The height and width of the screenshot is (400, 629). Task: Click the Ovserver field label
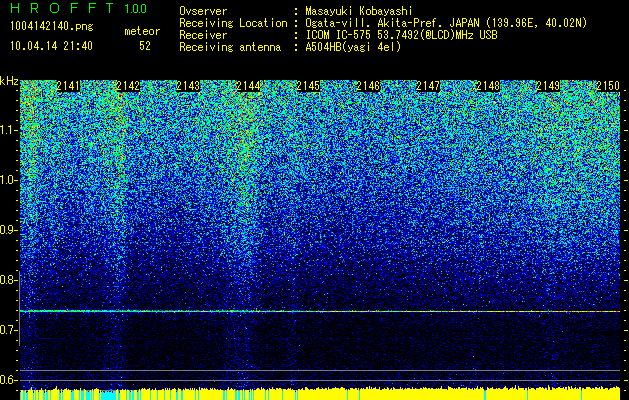coord(203,11)
